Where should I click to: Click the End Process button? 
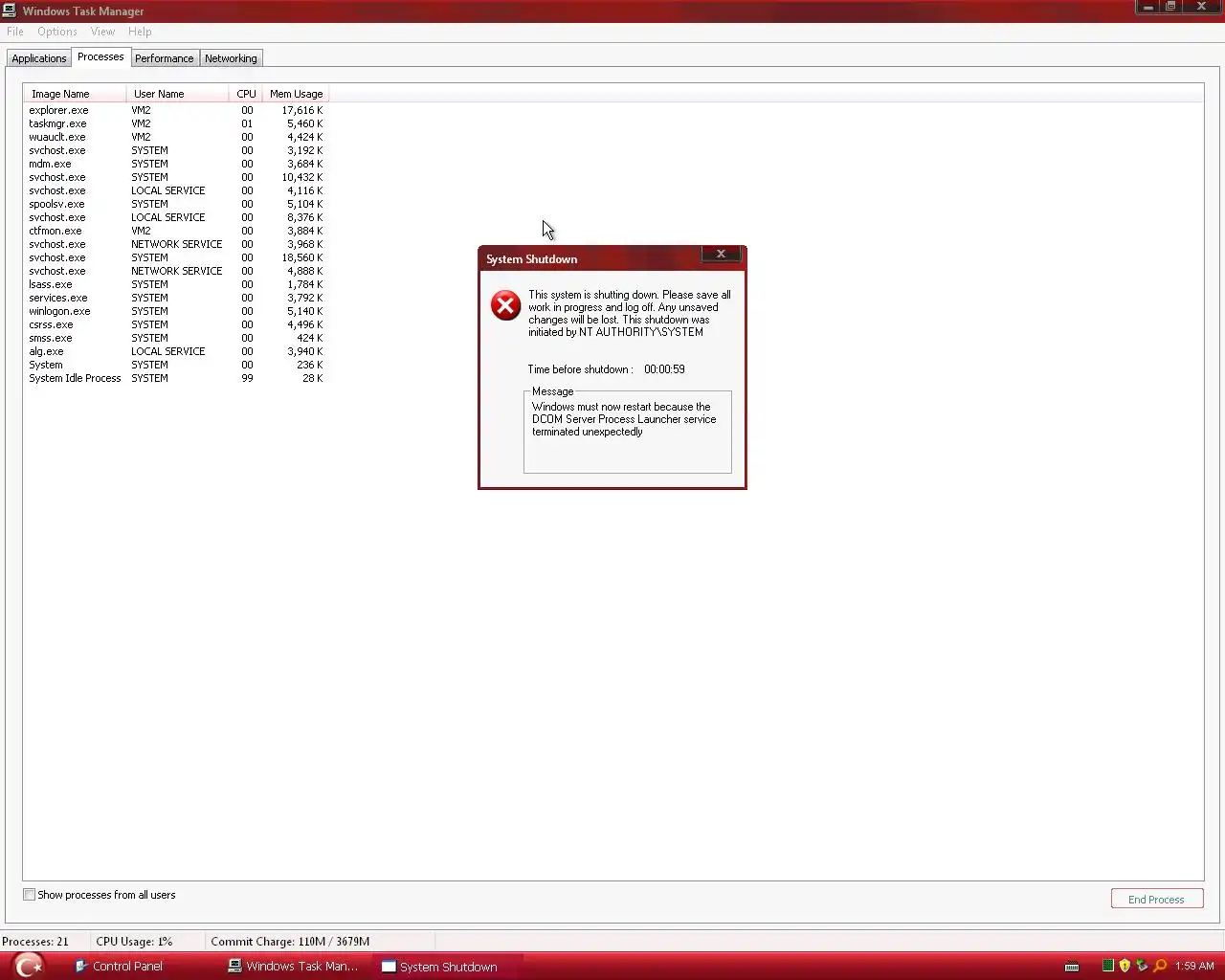tap(1156, 899)
